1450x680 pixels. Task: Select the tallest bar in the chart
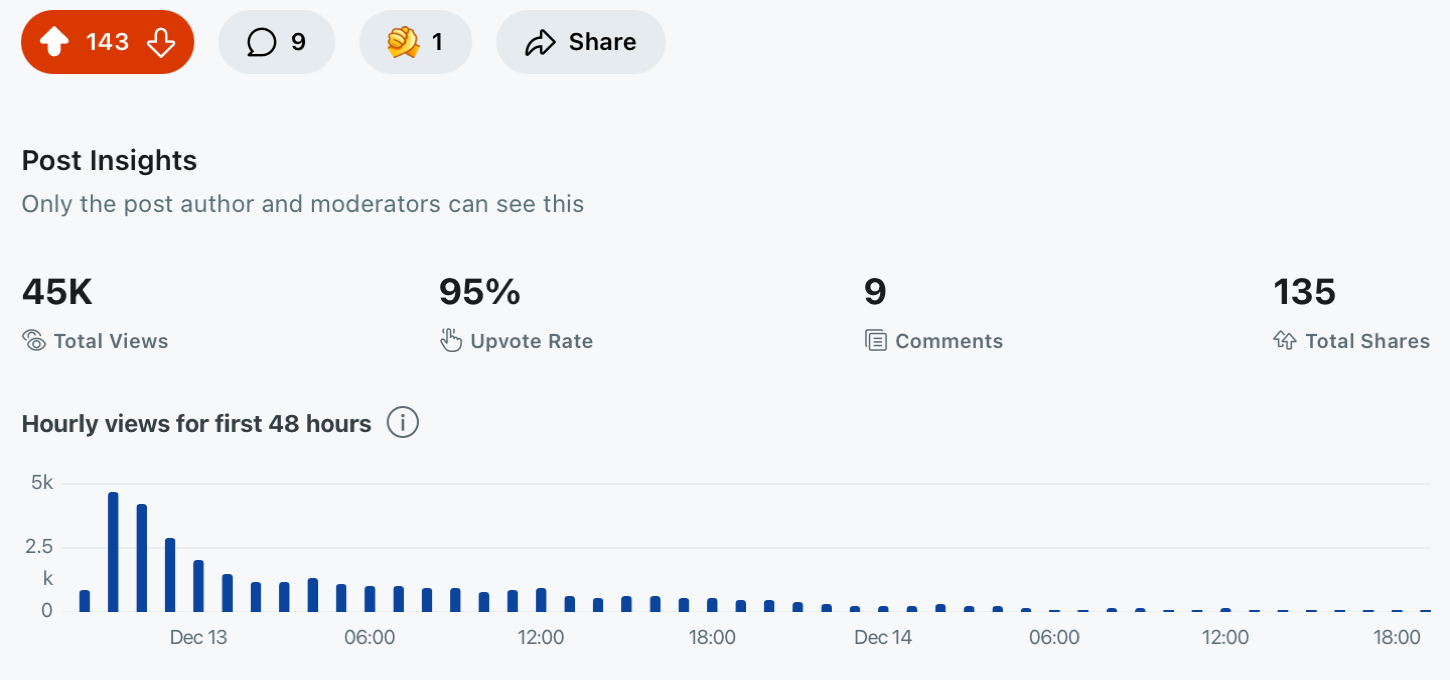(x=113, y=552)
